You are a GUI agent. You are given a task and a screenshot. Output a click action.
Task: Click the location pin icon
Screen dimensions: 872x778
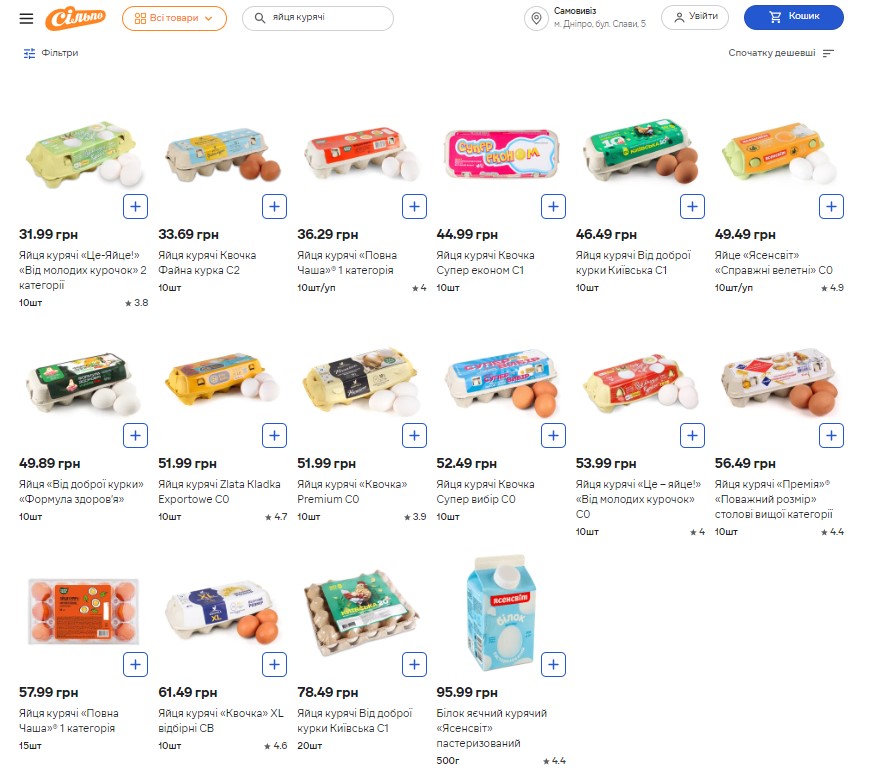(536, 18)
